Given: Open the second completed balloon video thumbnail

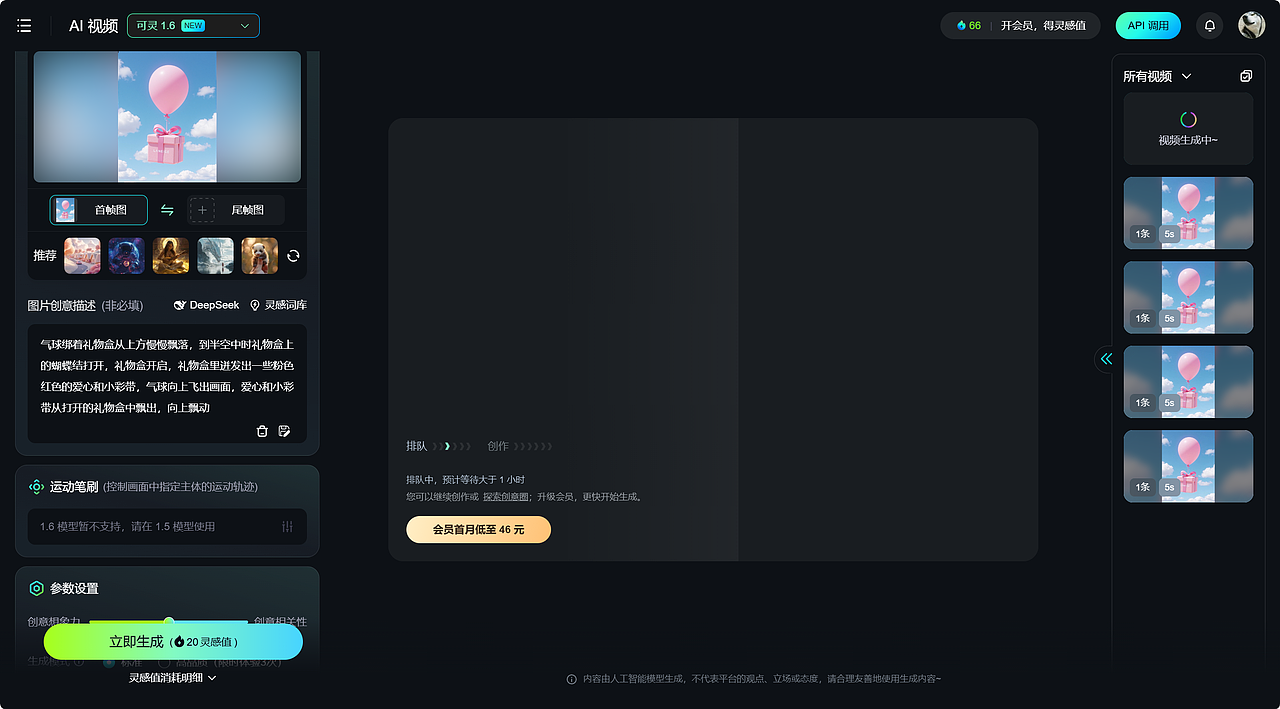Looking at the screenshot, I should coord(1188,297).
